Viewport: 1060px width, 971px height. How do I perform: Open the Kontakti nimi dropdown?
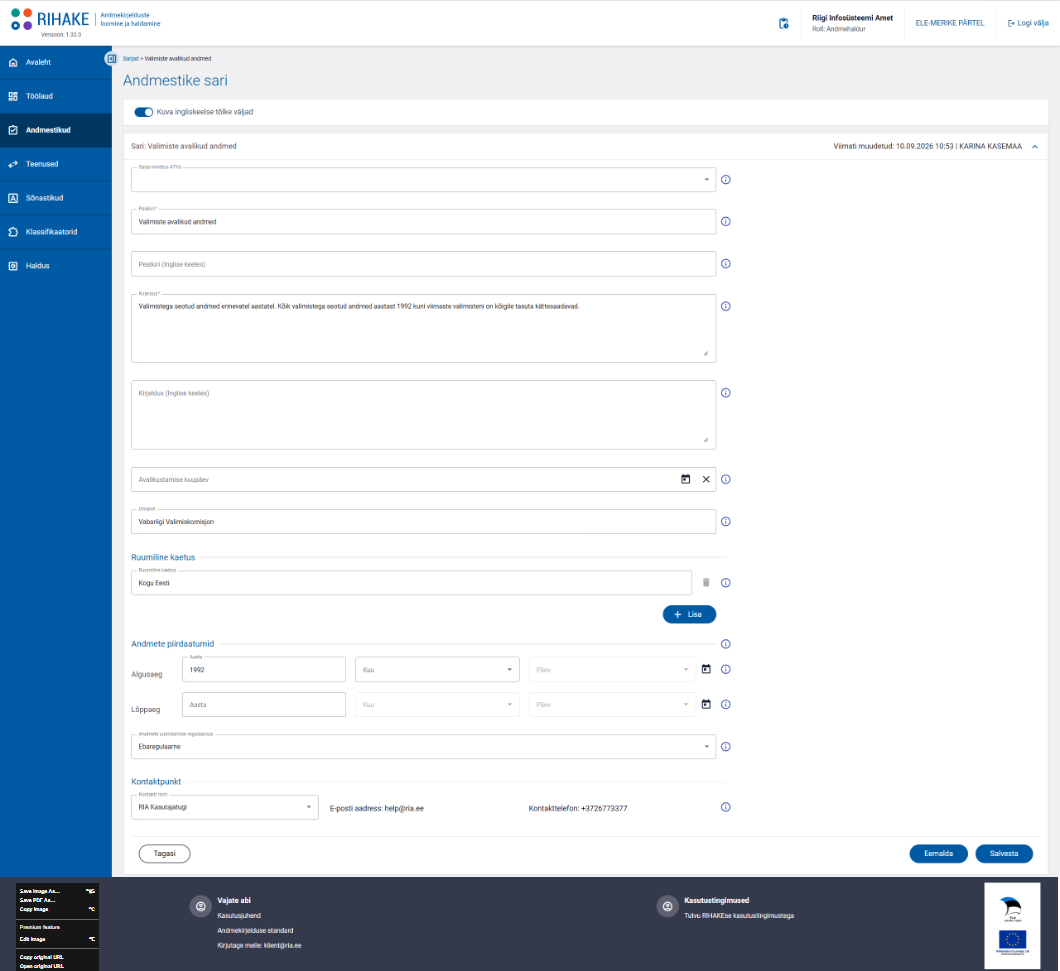[224, 807]
